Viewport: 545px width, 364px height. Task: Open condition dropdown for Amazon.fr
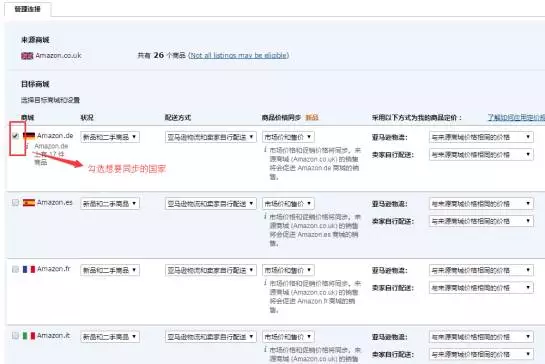[110, 270]
